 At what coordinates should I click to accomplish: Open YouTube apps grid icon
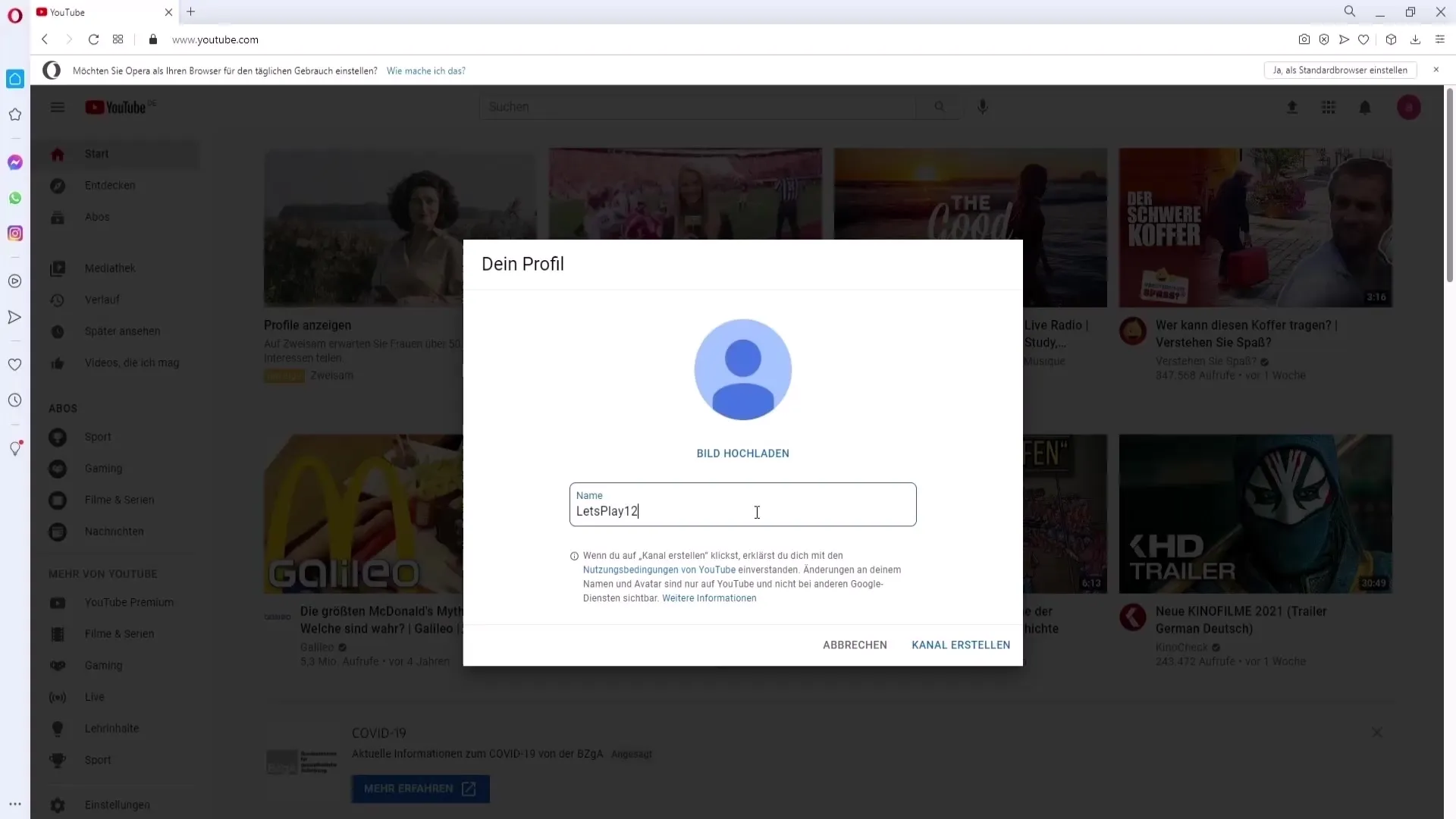(x=1329, y=108)
